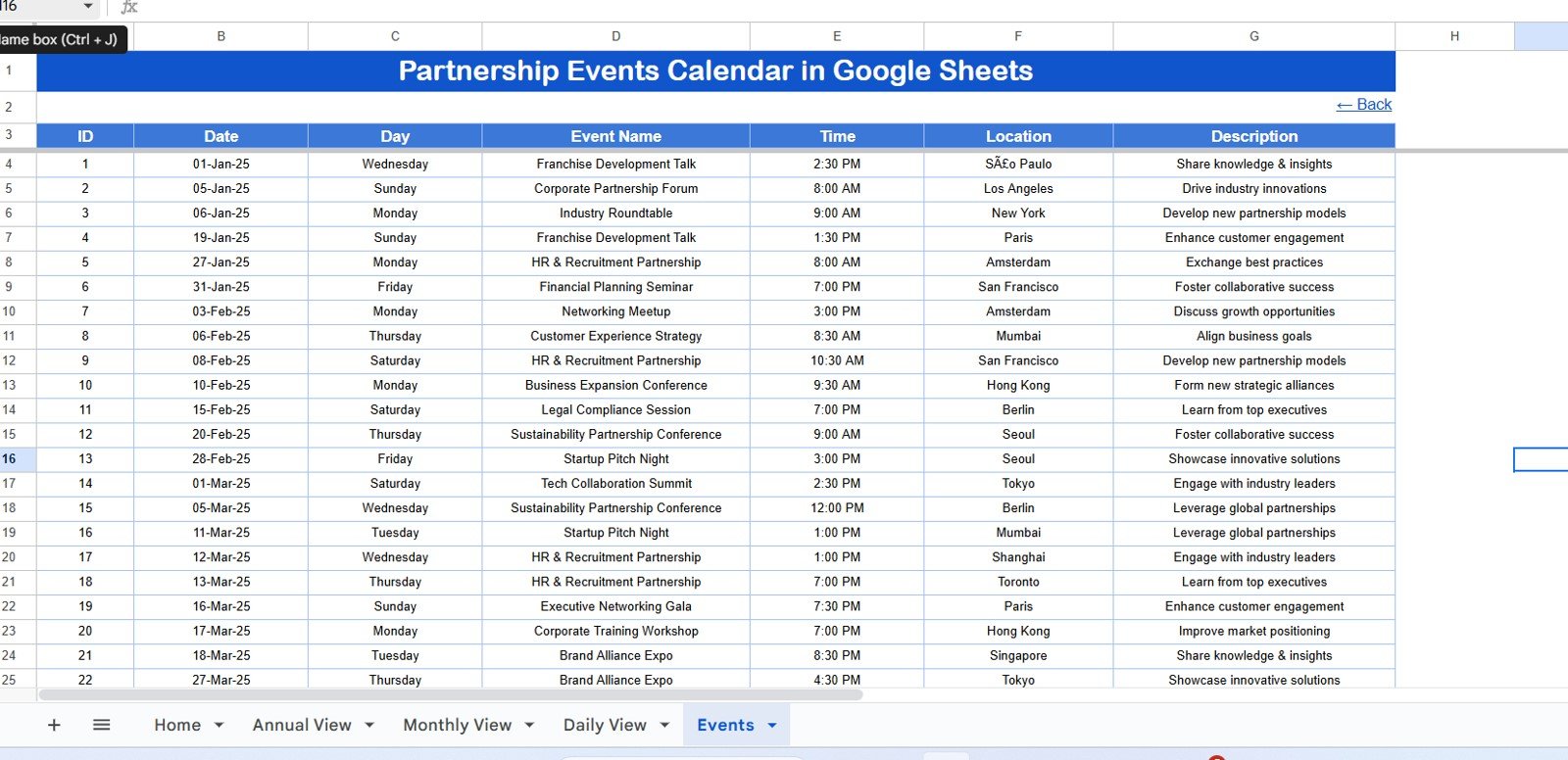
Task: Click the horizontal scrollbar
Action: [451, 694]
